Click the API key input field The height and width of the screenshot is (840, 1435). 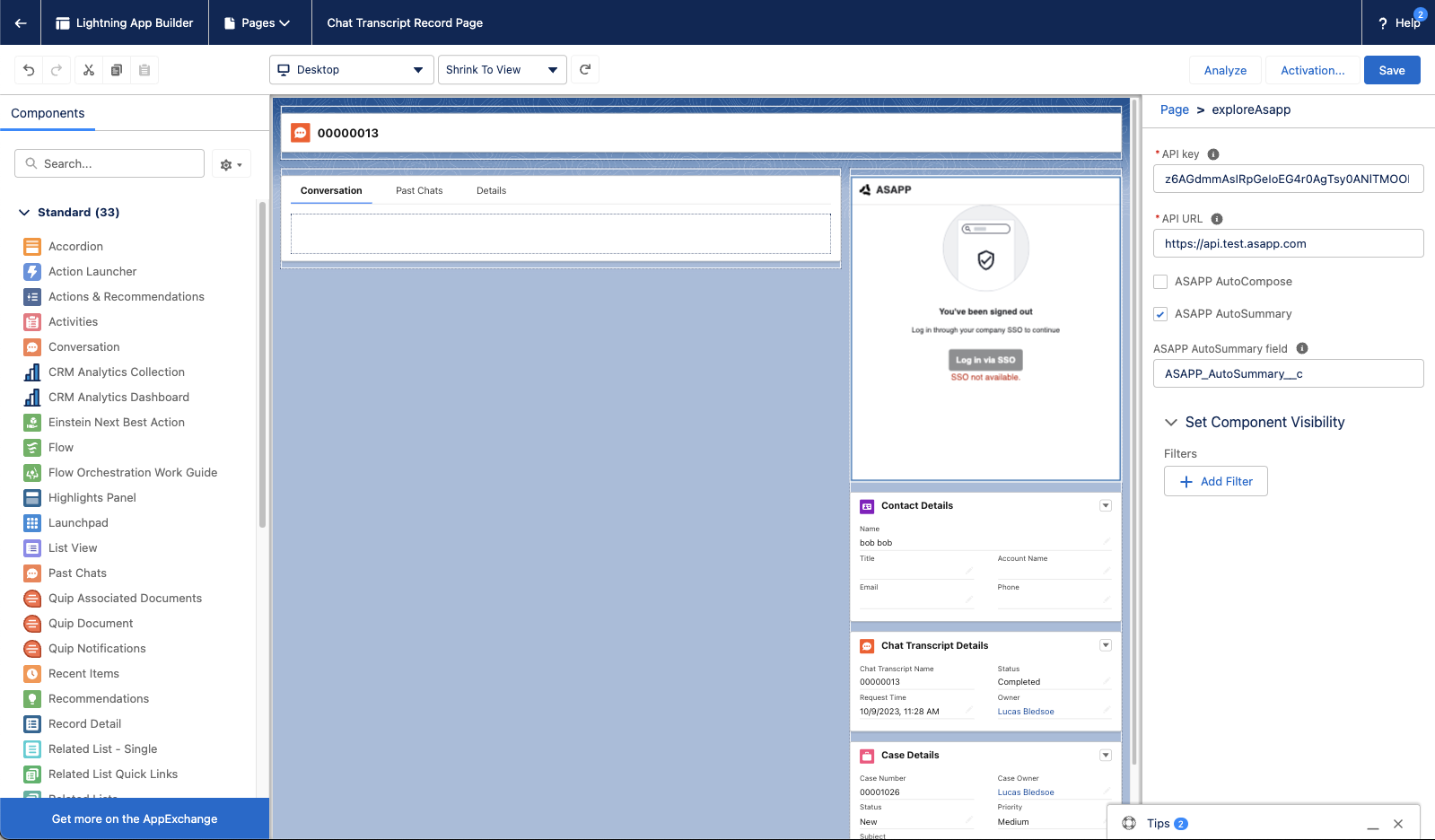[1288, 179]
